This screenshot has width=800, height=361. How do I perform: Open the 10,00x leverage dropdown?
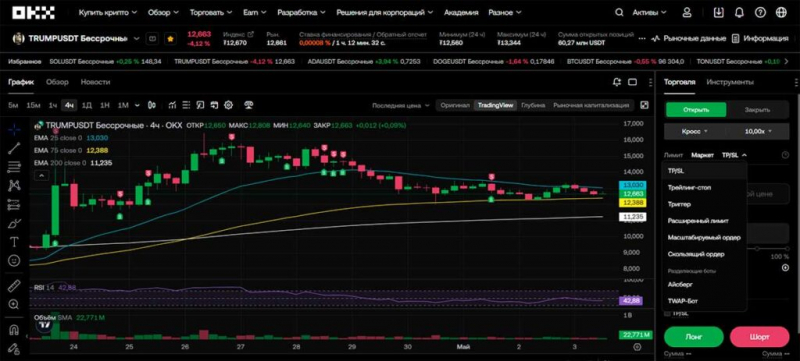point(758,132)
